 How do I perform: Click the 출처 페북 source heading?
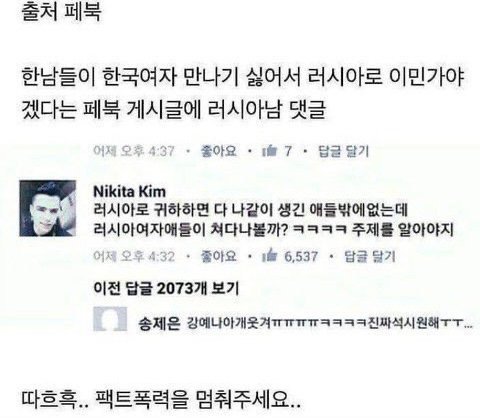61,12
